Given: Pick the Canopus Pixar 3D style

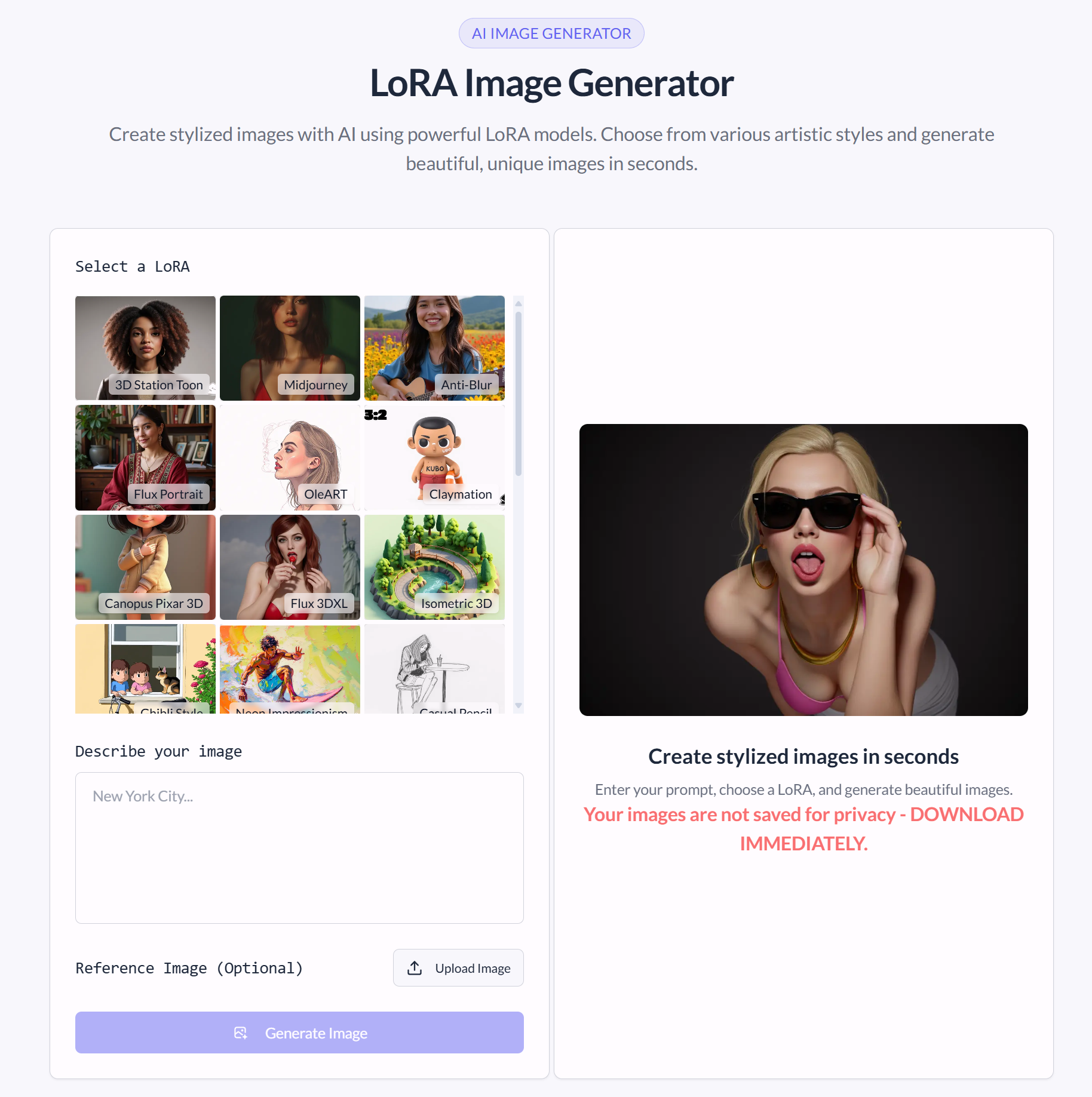Looking at the screenshot, I should pos(145,567).
